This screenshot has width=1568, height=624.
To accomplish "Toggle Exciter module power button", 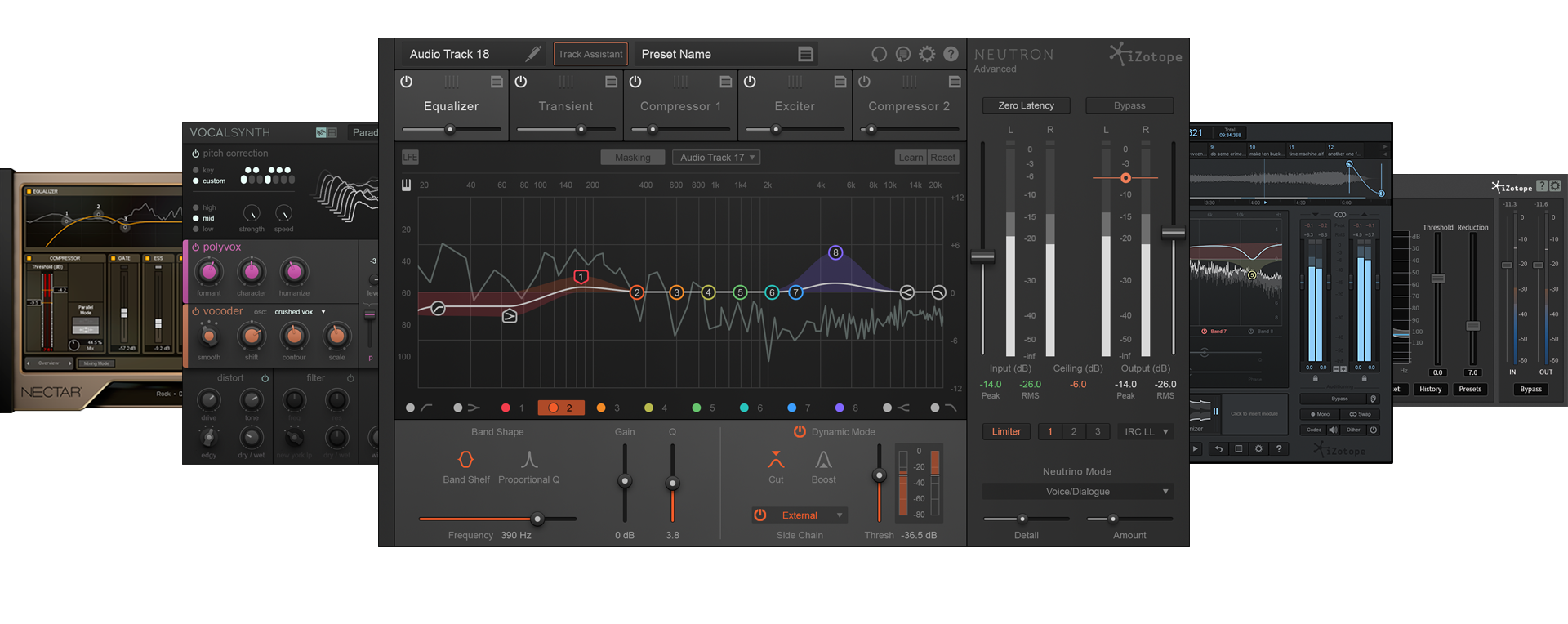I will coord(749,82).
